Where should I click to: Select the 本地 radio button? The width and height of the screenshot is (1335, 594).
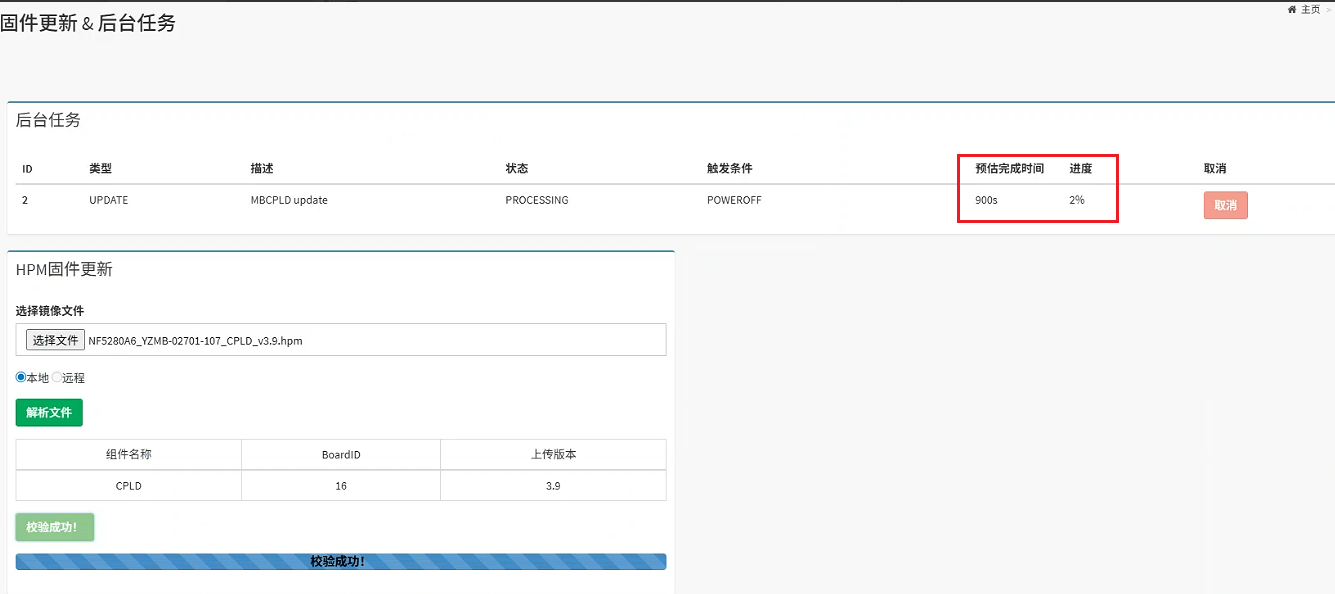coord(21,377)
